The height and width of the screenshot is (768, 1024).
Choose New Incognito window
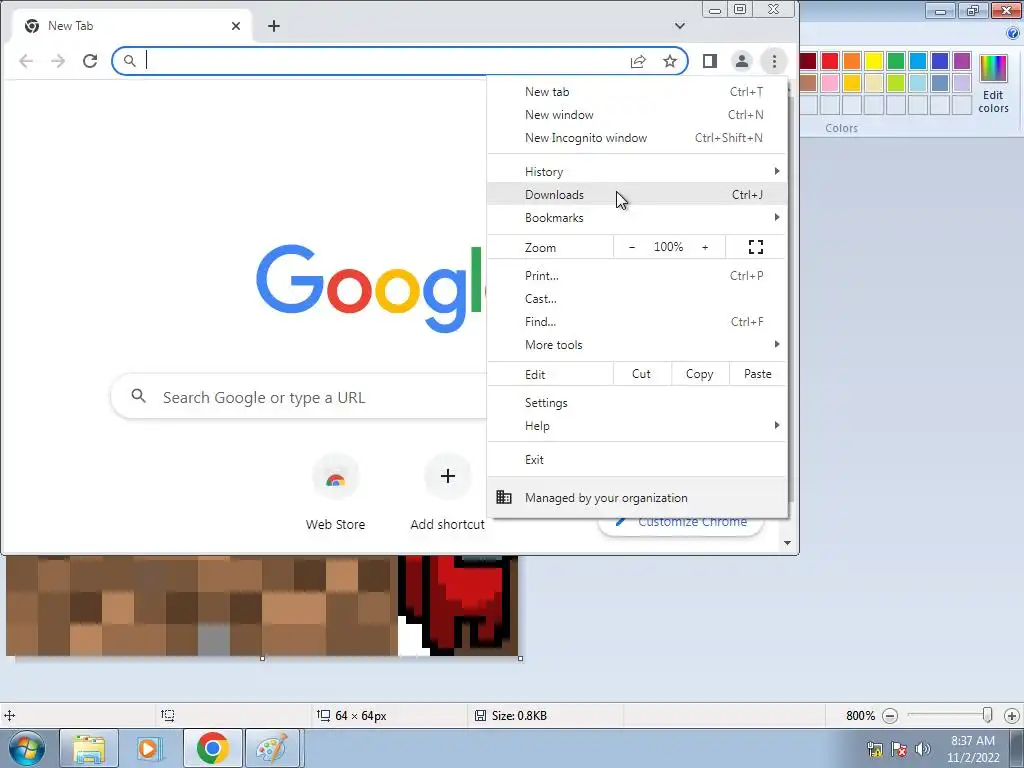(637, 138)
